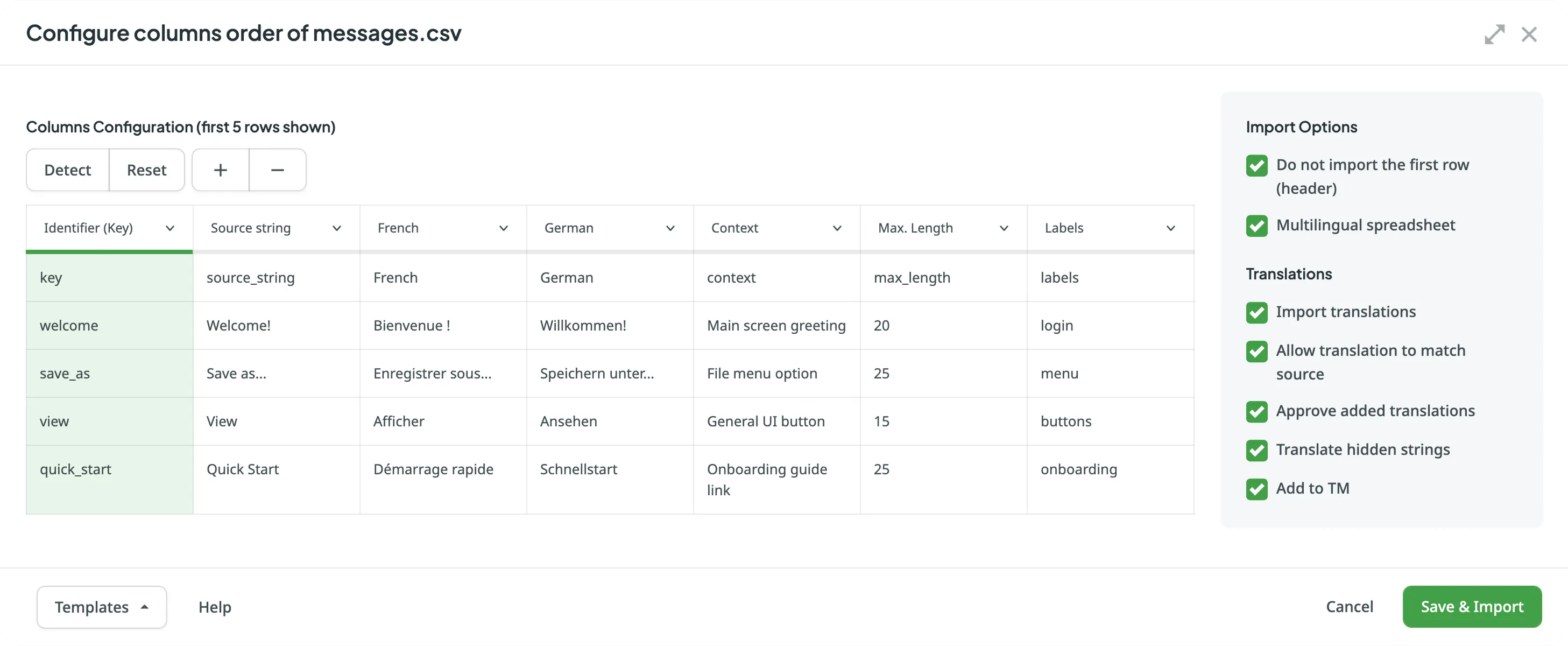Disable 'Approve added translations'
The image size is (1568, 646).
tap(1258, 412)
